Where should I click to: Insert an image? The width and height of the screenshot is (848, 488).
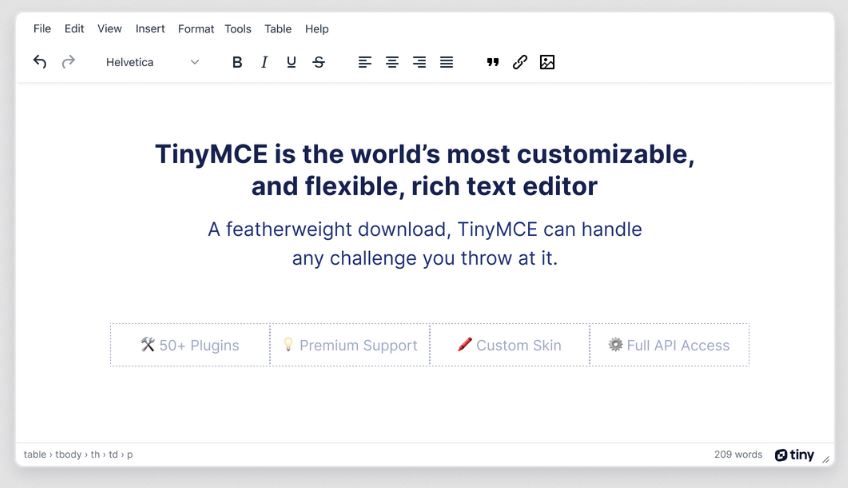click(547, 62)
